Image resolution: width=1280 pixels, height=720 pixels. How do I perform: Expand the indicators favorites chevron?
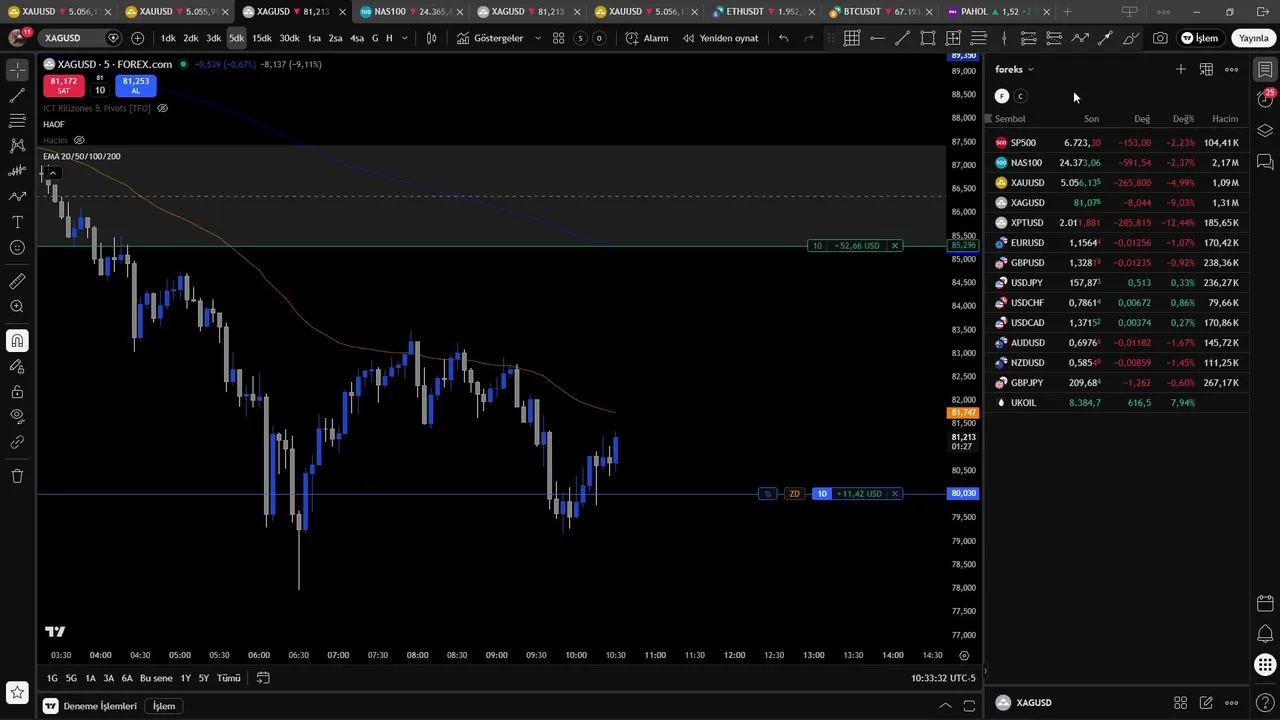[538, 38]
